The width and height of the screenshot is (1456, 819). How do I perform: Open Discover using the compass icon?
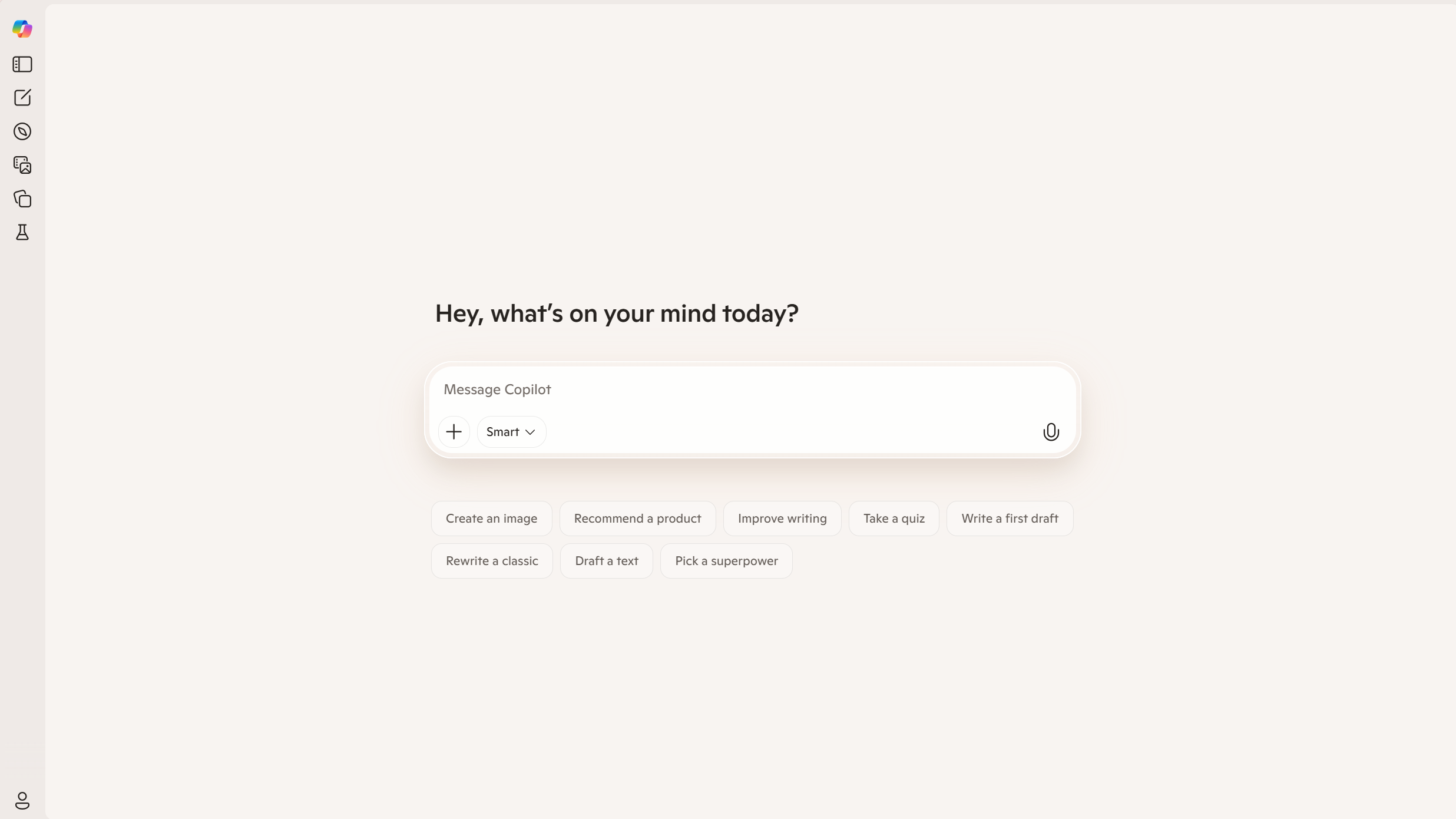[22, 131]
